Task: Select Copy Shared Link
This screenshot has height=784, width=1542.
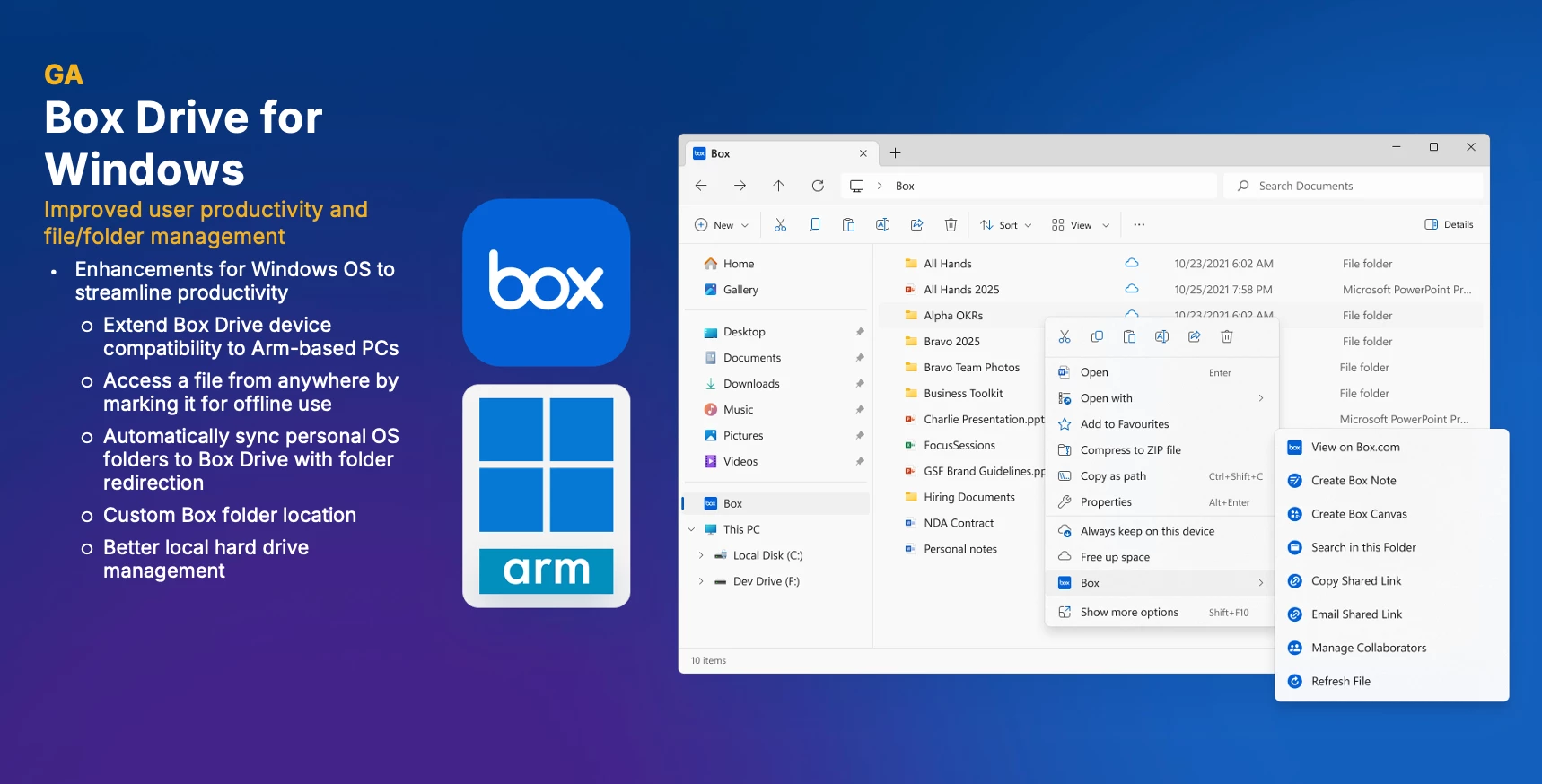Action: pyautogui.click(x=1391, y=581)
